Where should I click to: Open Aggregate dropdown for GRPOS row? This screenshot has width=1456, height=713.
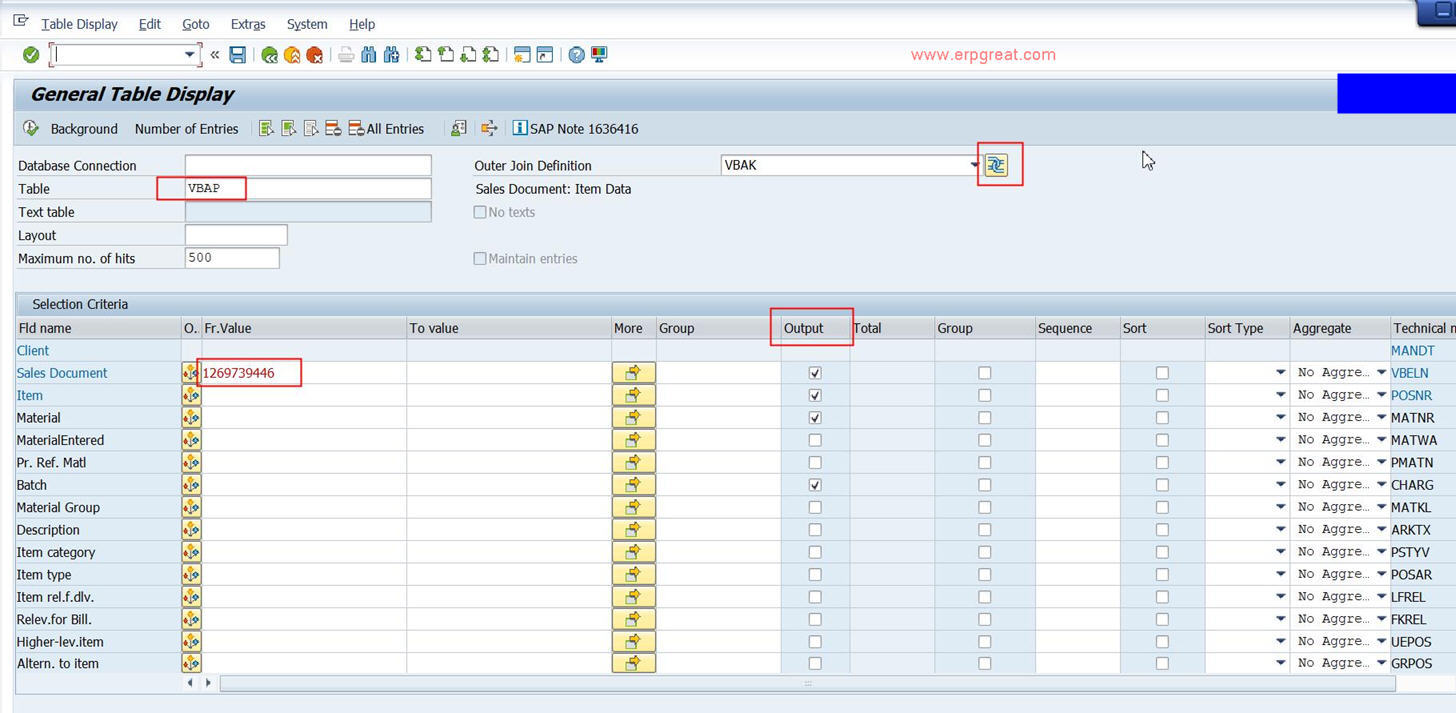coord(1382,663)
